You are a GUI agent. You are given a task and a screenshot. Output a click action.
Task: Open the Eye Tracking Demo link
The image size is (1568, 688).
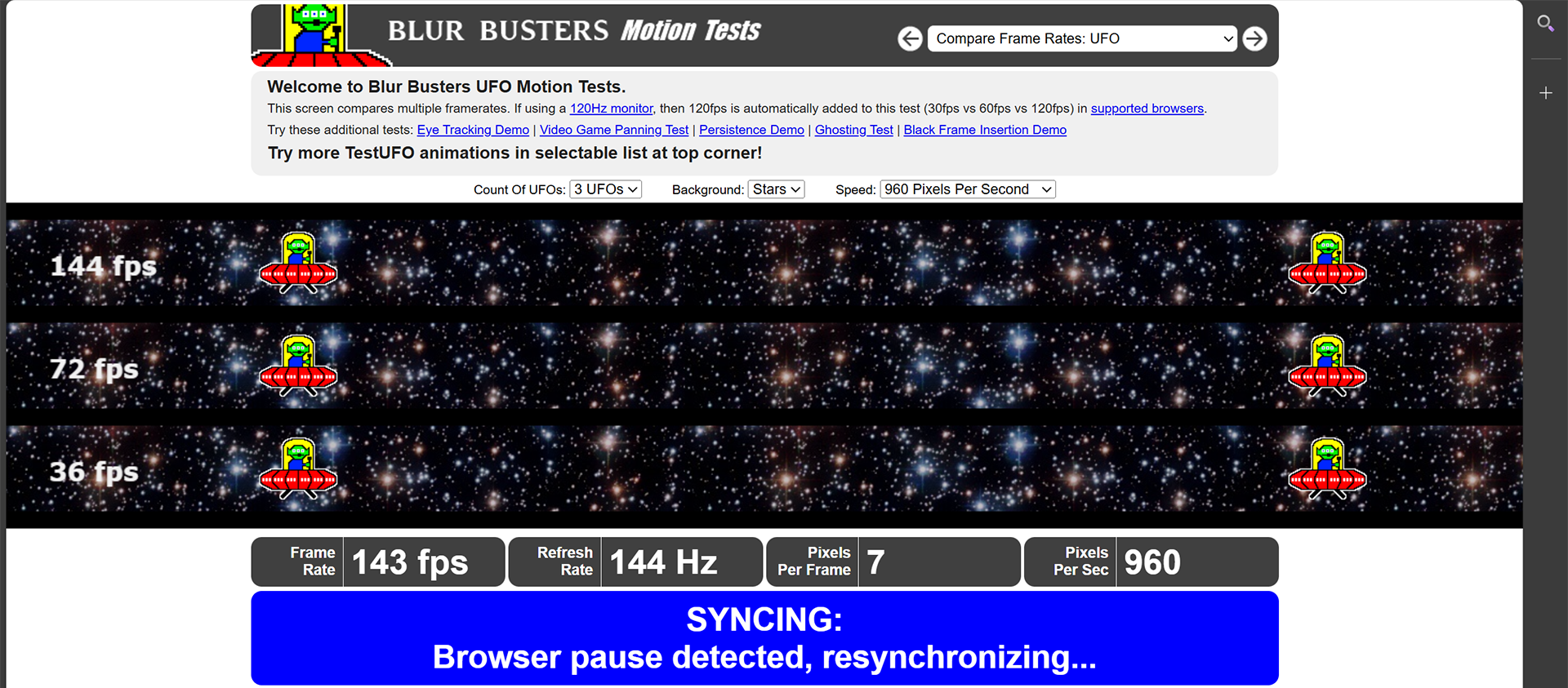pos(473,130)
